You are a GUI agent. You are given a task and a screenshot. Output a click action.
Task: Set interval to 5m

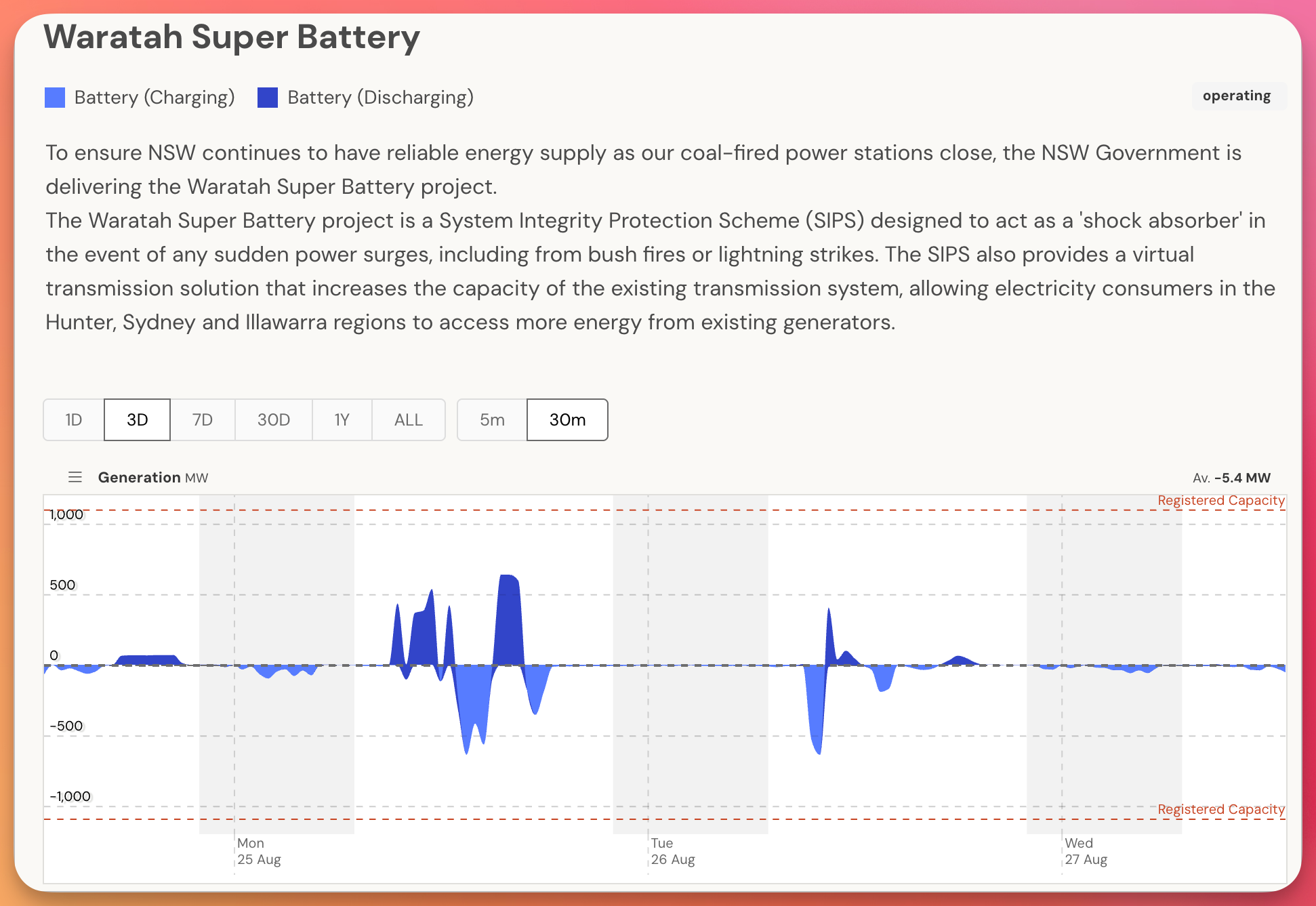(x=492, y=419)
